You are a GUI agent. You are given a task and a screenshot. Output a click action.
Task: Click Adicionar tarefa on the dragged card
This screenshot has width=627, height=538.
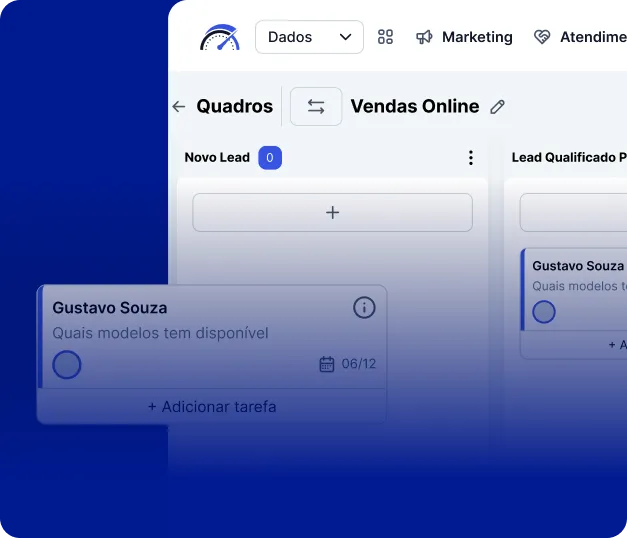pyautogui.click(x=212, y=407)
